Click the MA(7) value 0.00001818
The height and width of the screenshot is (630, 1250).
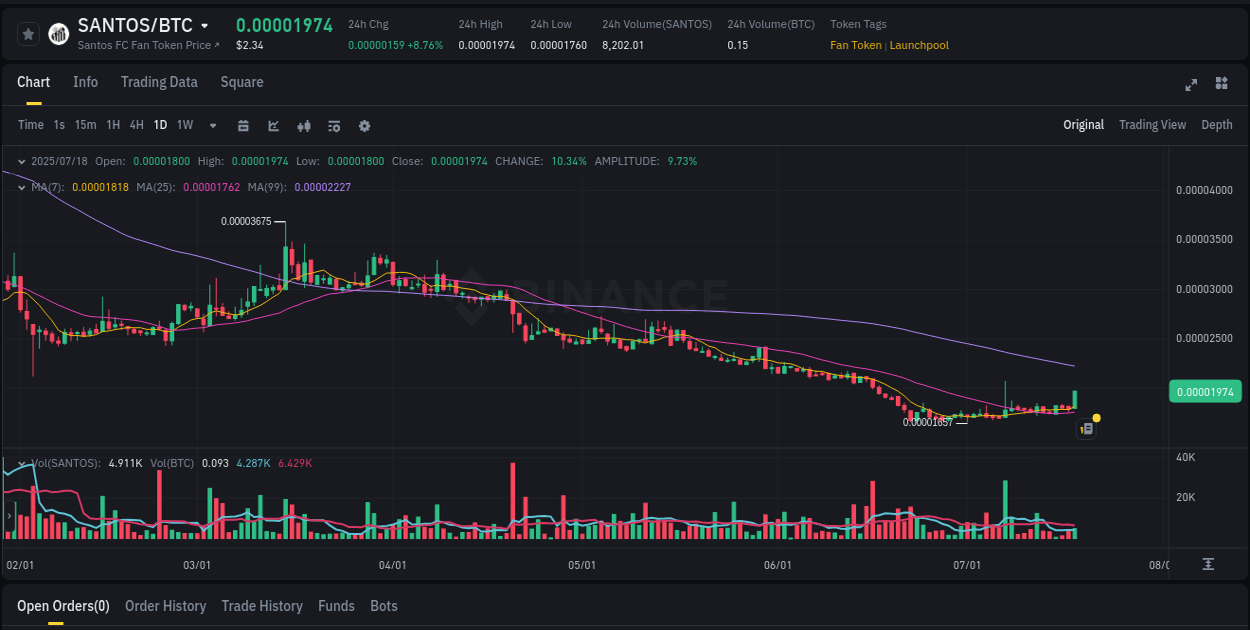pyautogui.click(x=100, y=187)
